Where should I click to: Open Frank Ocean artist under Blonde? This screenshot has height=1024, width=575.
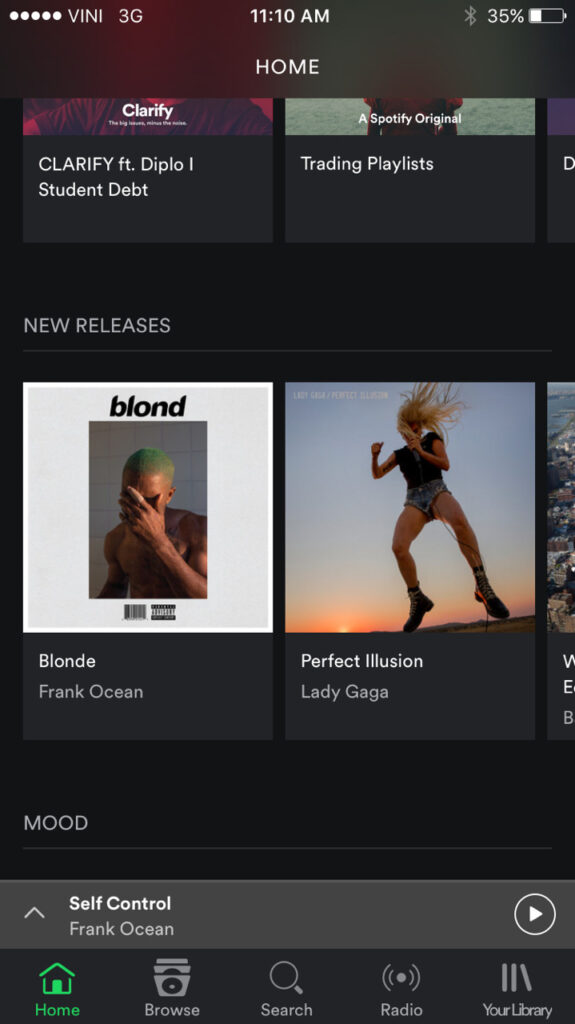point(91,692)
